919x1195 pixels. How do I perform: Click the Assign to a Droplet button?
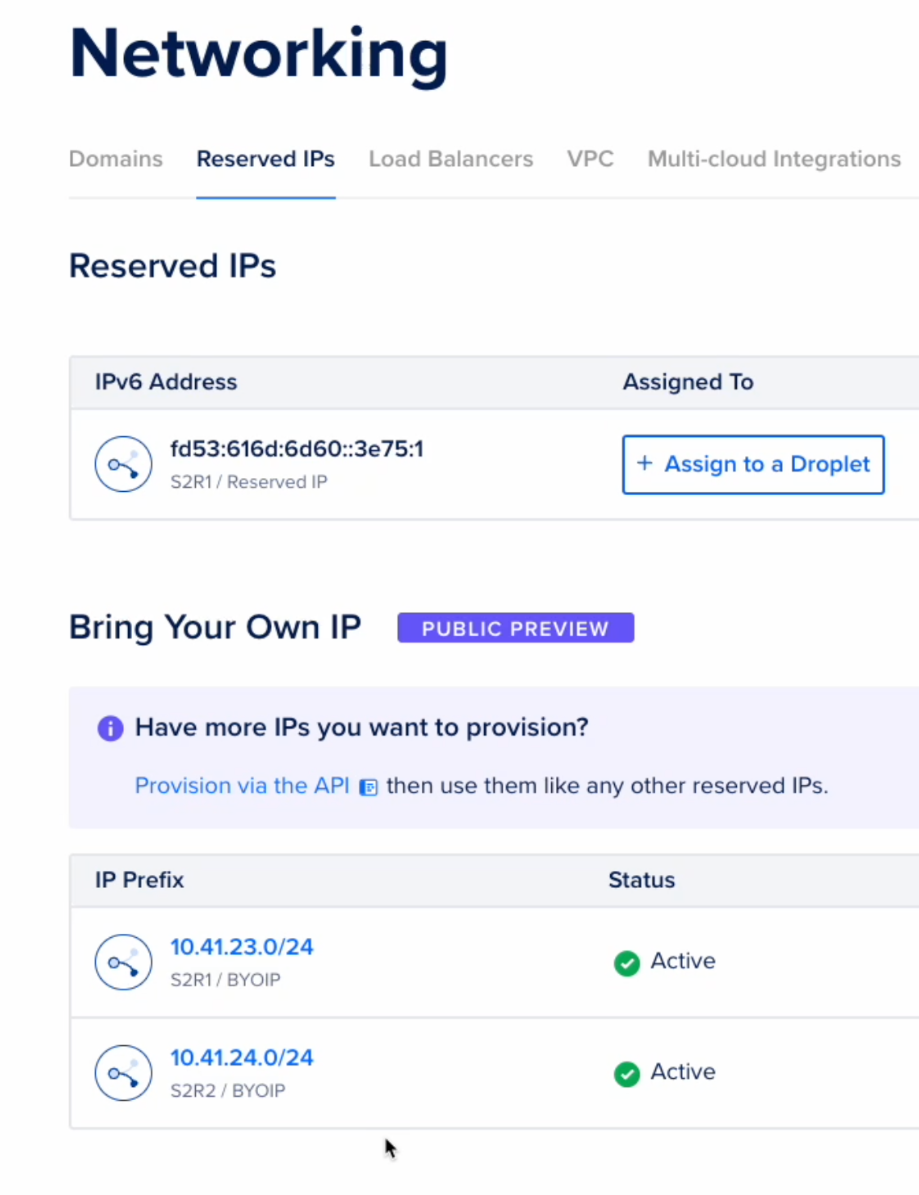(753, 464)
